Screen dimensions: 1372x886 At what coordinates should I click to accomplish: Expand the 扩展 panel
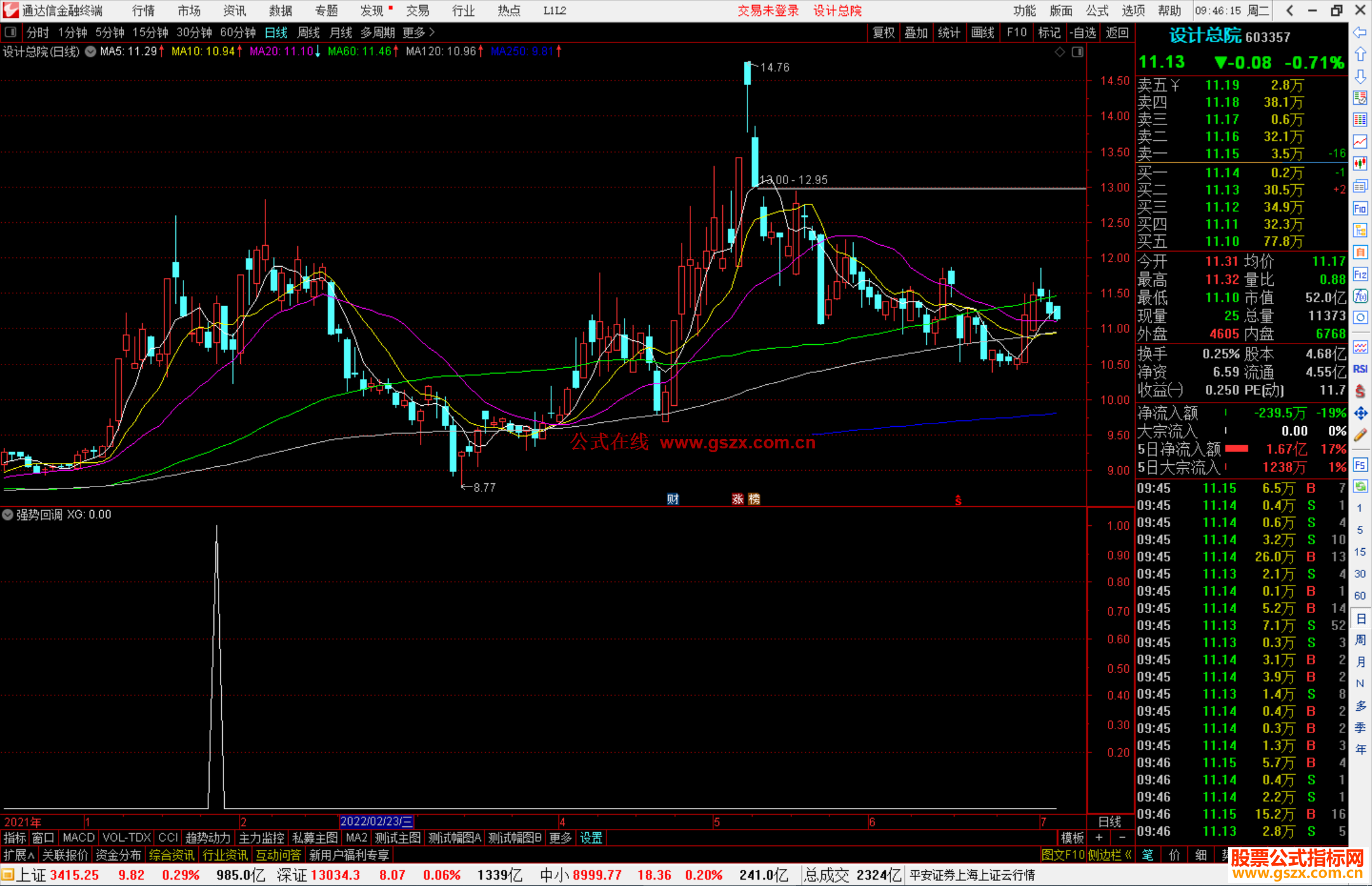19,855
